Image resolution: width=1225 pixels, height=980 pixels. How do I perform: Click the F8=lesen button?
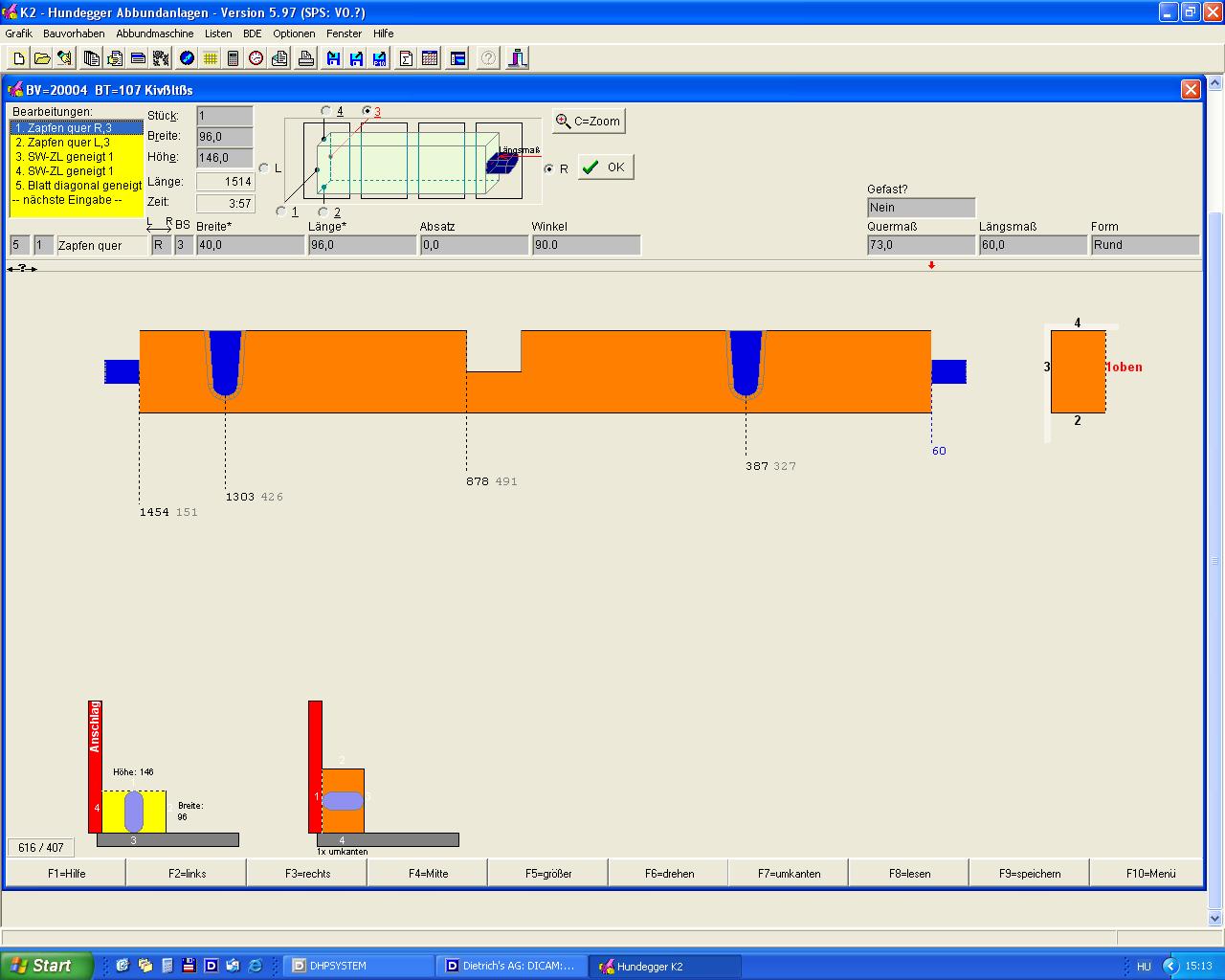coord(909,873)
